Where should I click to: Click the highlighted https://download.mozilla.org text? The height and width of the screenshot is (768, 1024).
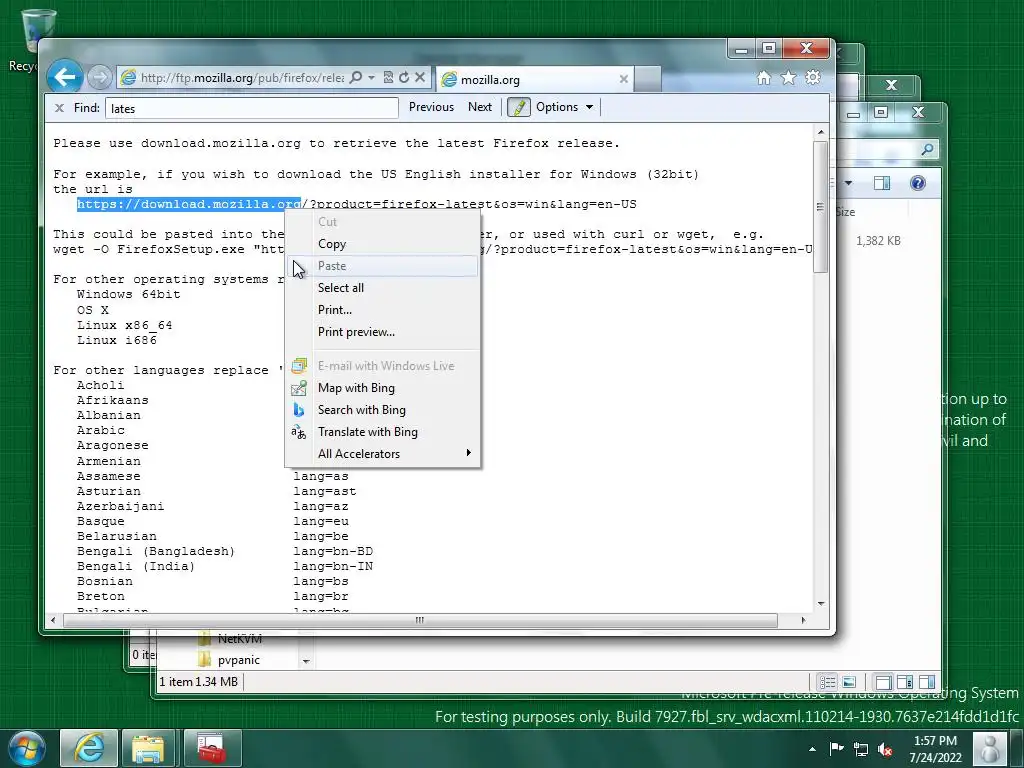[x=189, y=204]
